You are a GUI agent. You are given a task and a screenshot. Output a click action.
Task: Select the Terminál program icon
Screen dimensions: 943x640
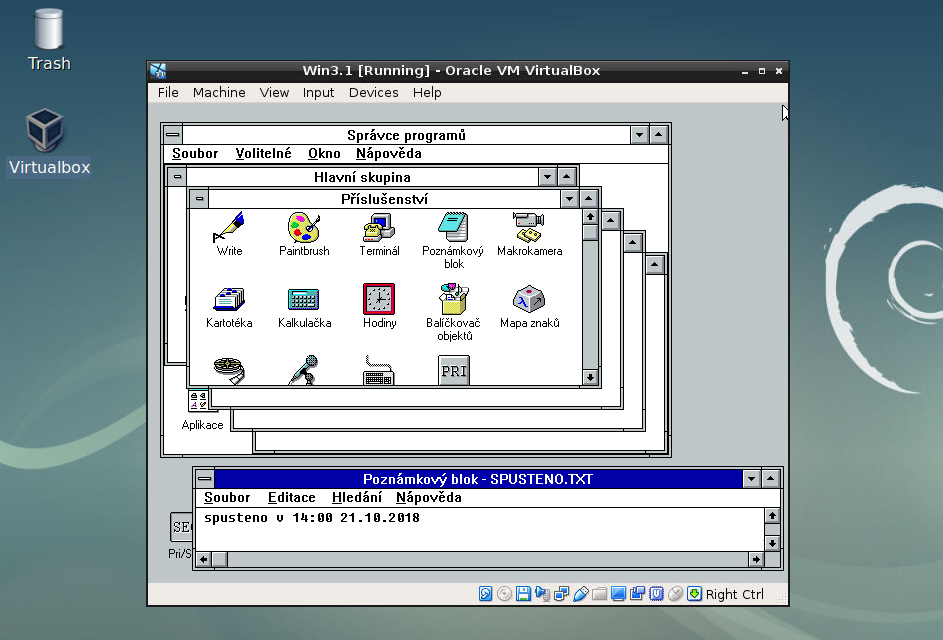click(379, 227)
